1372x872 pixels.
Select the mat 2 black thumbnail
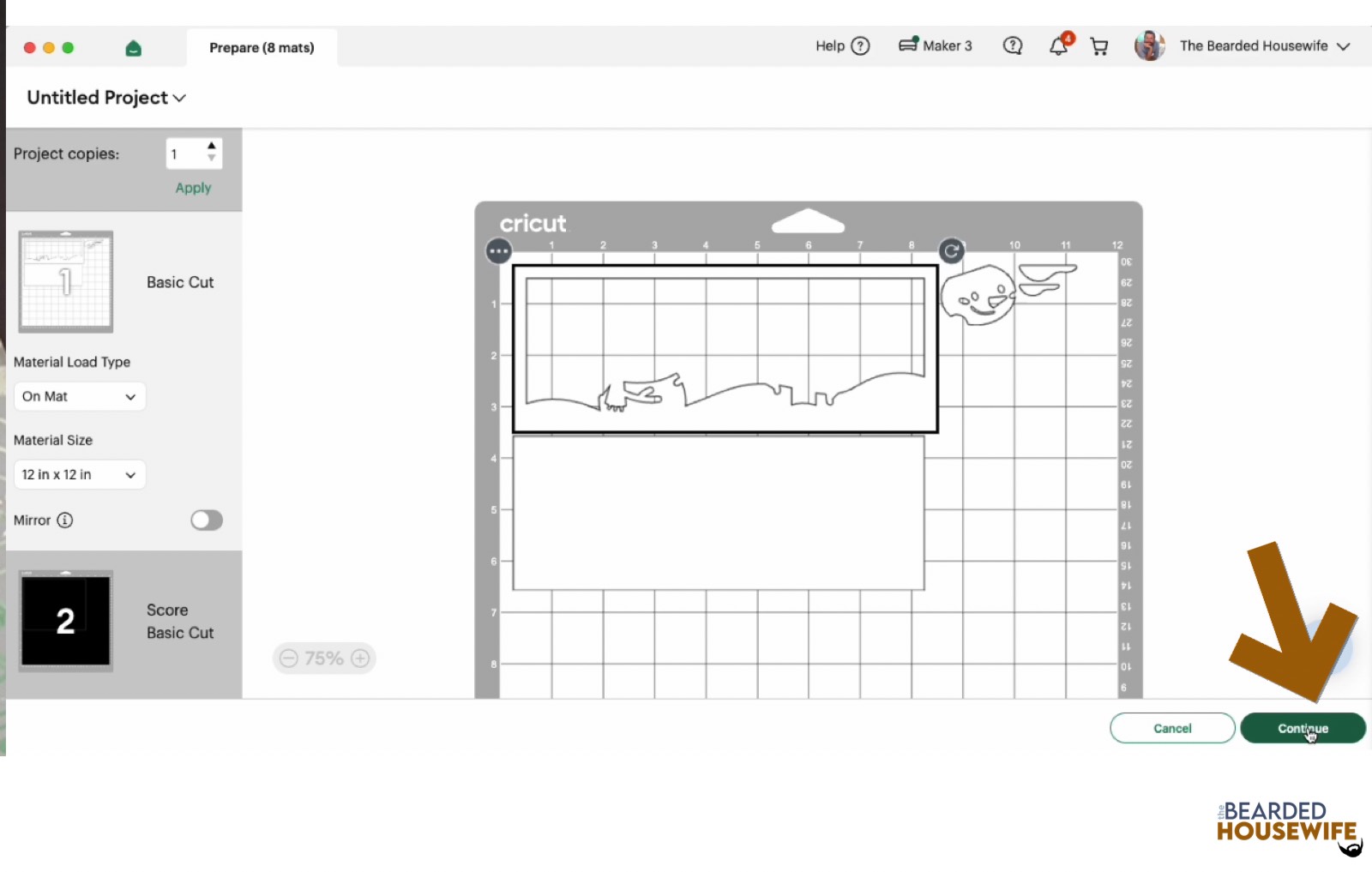tap(66, 621)
